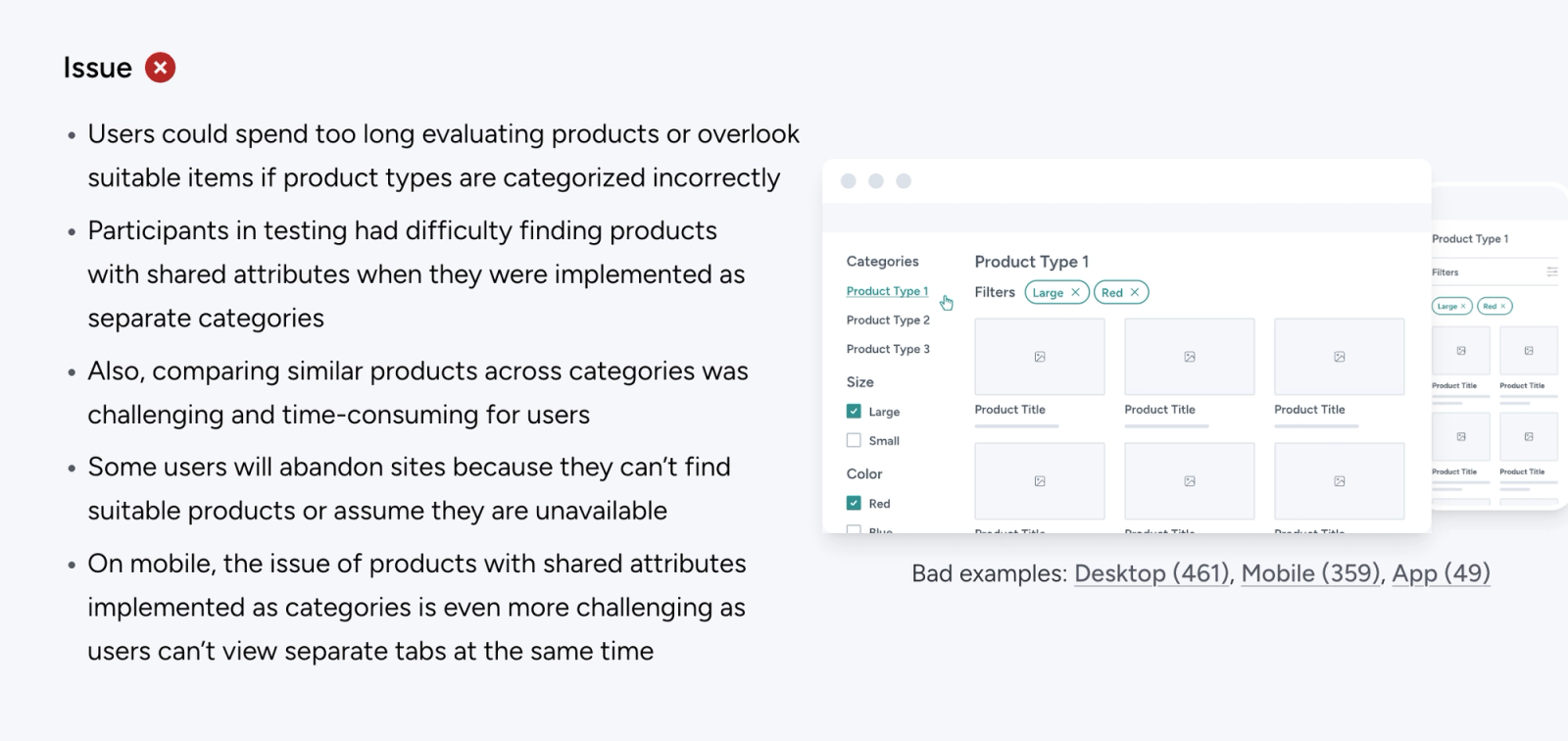Click the first product image placeholder icon

pos(1040,357)
